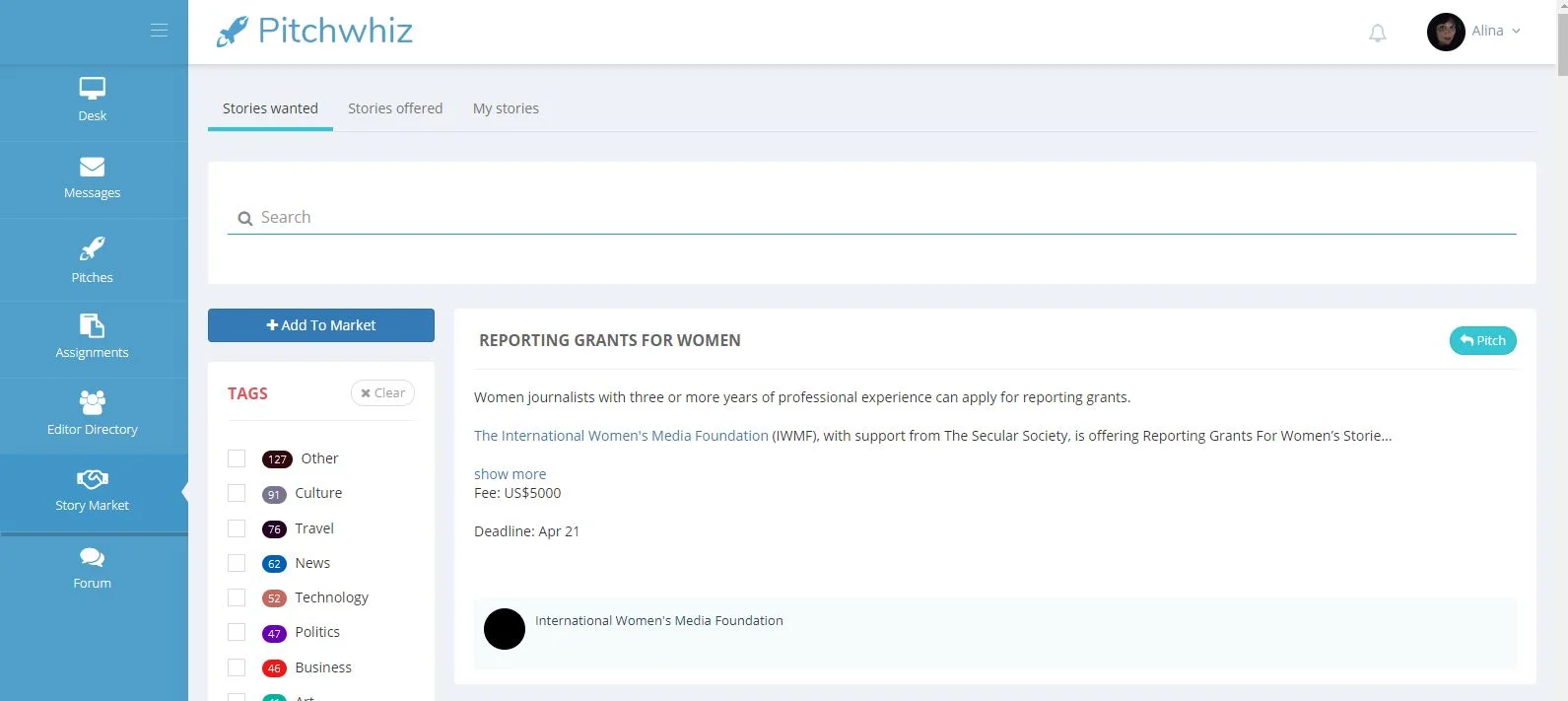
Task: Open Messages envelope icon in sidebar
Action: click(x=93, y=167)
